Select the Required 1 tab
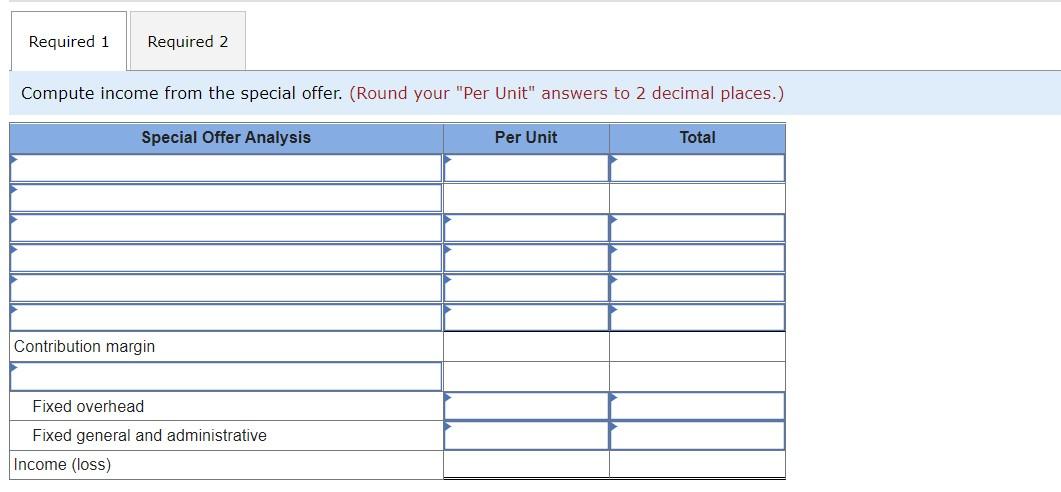The height and width of the screenshot is (492, 1061). [68, 41]
